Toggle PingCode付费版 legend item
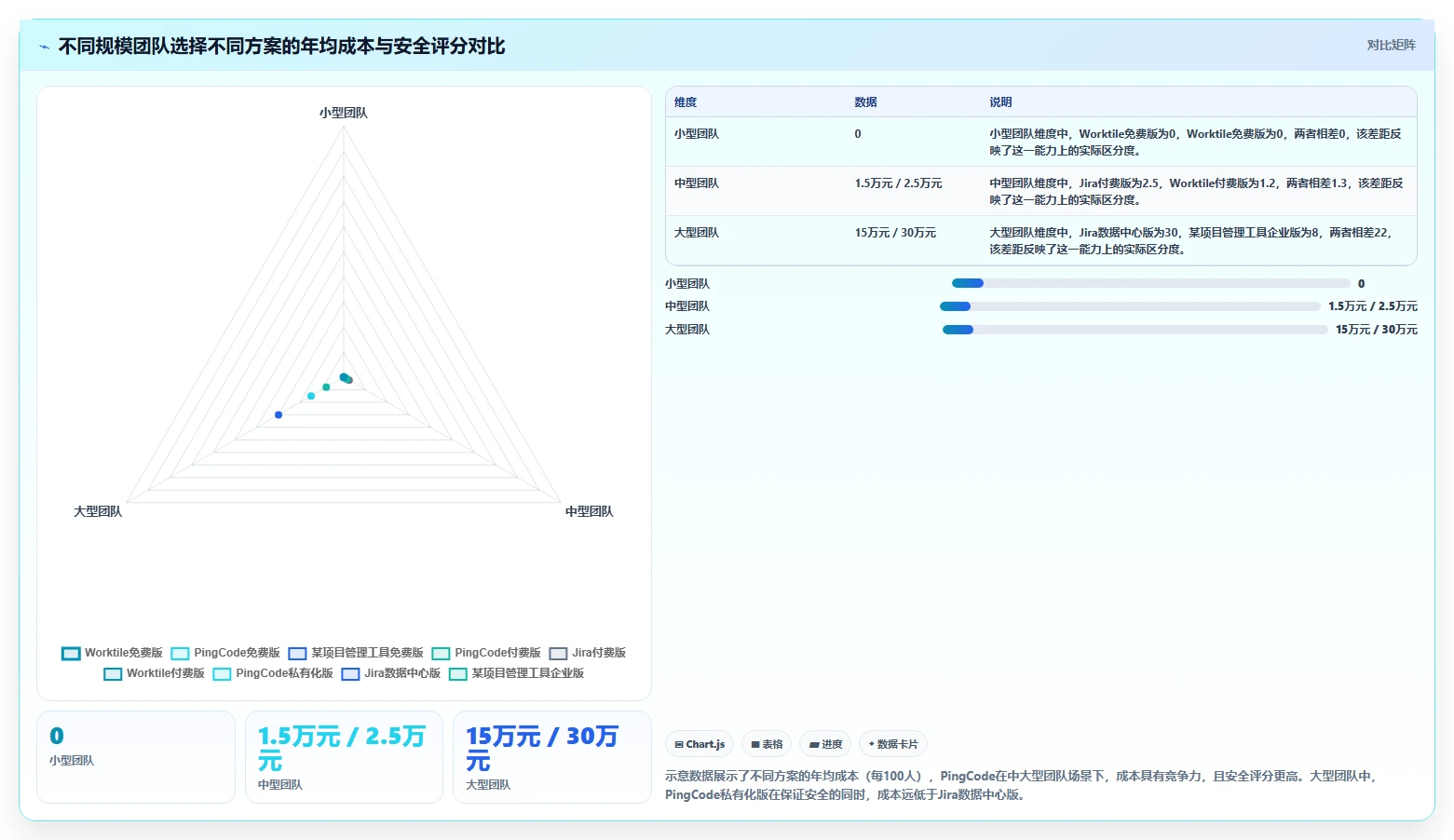The width and height of the screenshot is (1454, 840). [486, 654]
